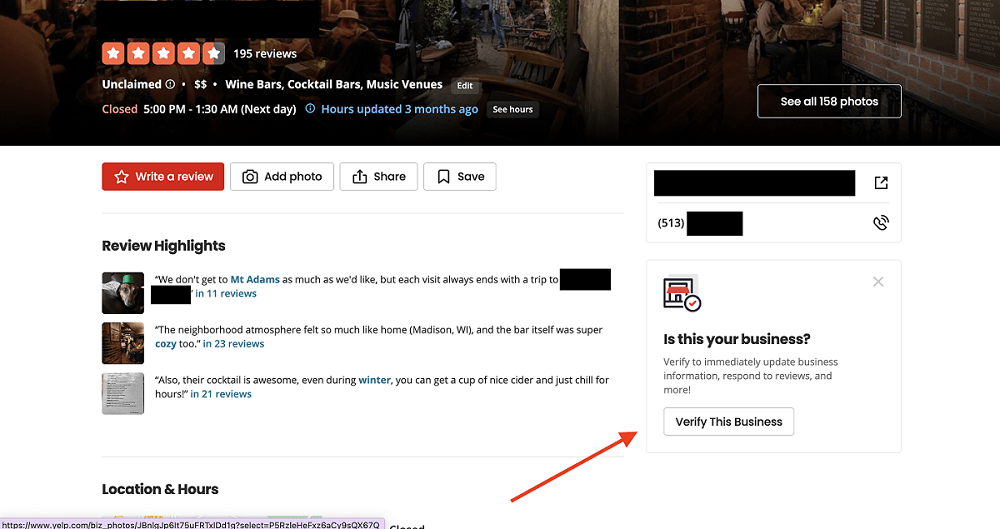This screenshot has height=529, width=1000.
Task: Click the Verify This Business button
Action: [728, 422]
